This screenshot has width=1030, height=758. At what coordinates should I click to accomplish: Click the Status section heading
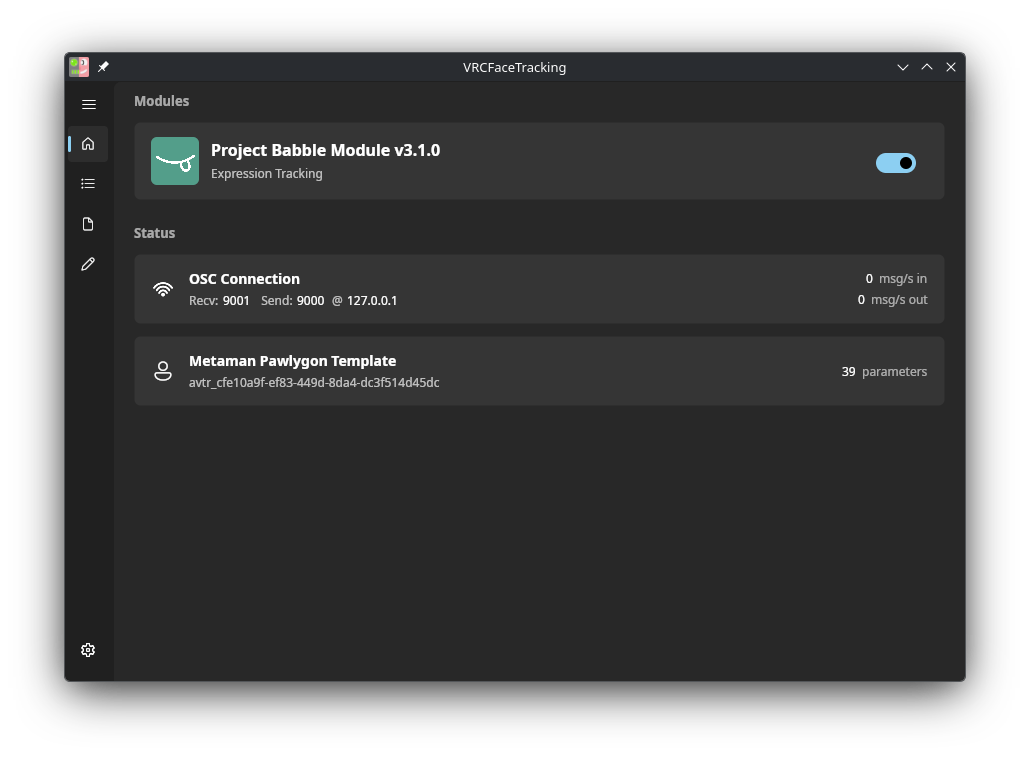[154, 233]
